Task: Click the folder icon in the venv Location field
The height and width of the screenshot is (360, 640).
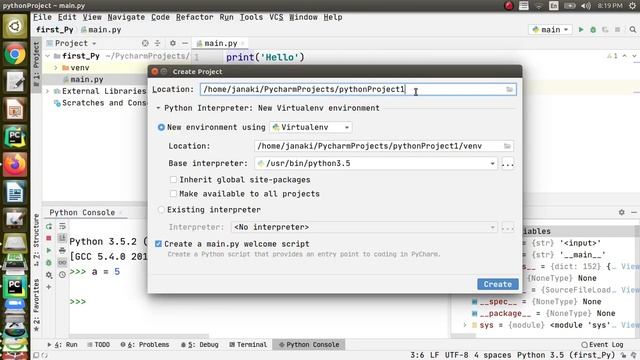Action: pos(507,146)
